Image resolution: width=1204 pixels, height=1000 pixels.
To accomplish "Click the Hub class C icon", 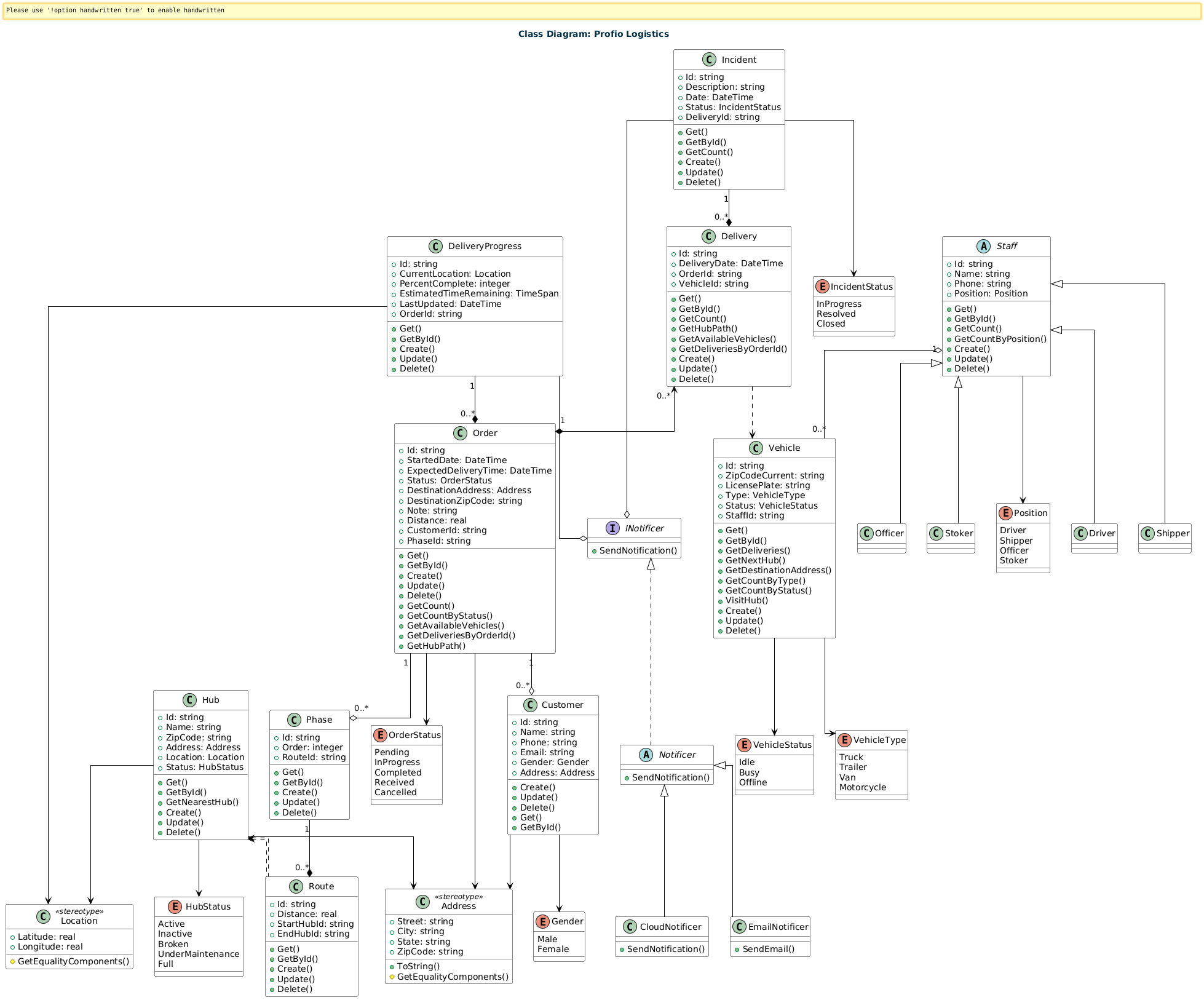I will (189, 700).
